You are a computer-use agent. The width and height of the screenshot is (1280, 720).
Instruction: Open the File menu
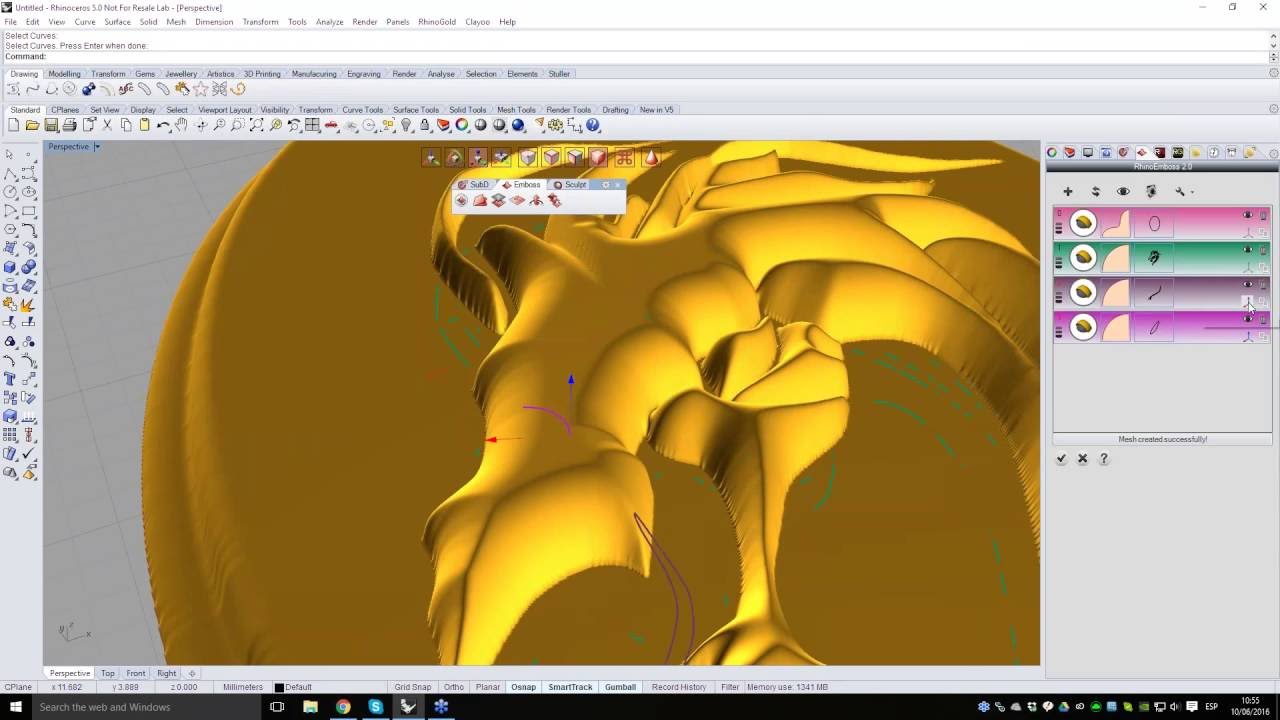click(10, 22)
